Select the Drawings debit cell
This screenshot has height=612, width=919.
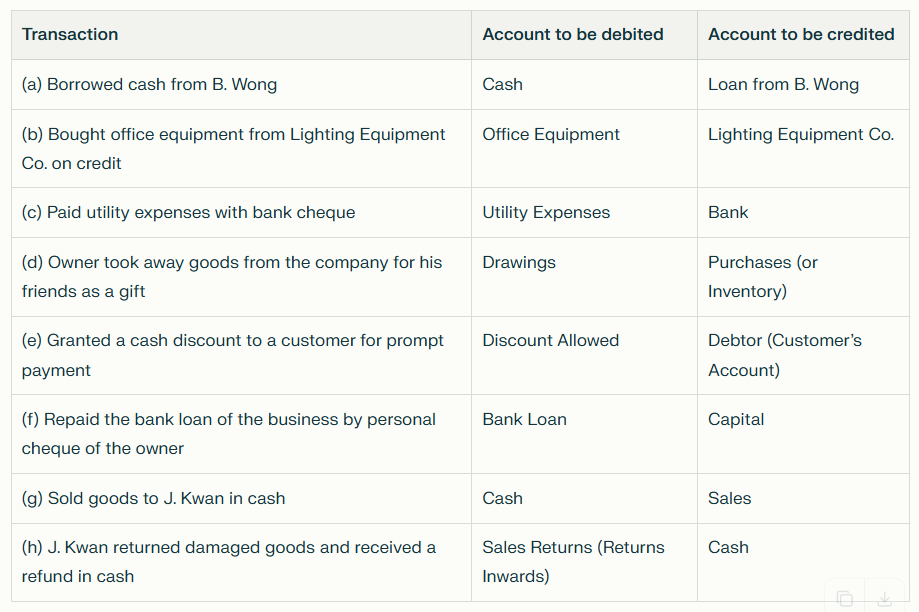point(519,263)
